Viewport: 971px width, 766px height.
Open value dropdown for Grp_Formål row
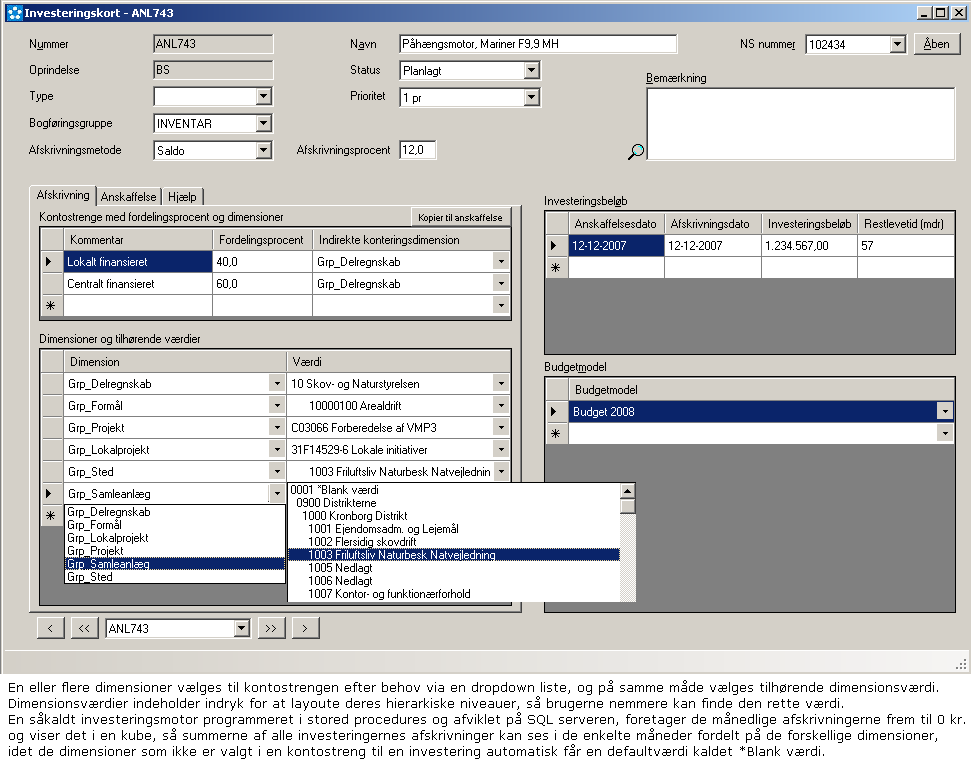point(502,406)
